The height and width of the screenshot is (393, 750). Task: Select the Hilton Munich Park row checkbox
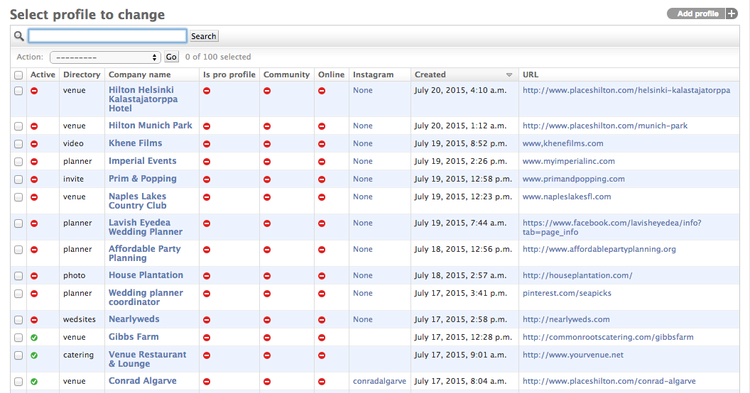[x=18, y=126]
